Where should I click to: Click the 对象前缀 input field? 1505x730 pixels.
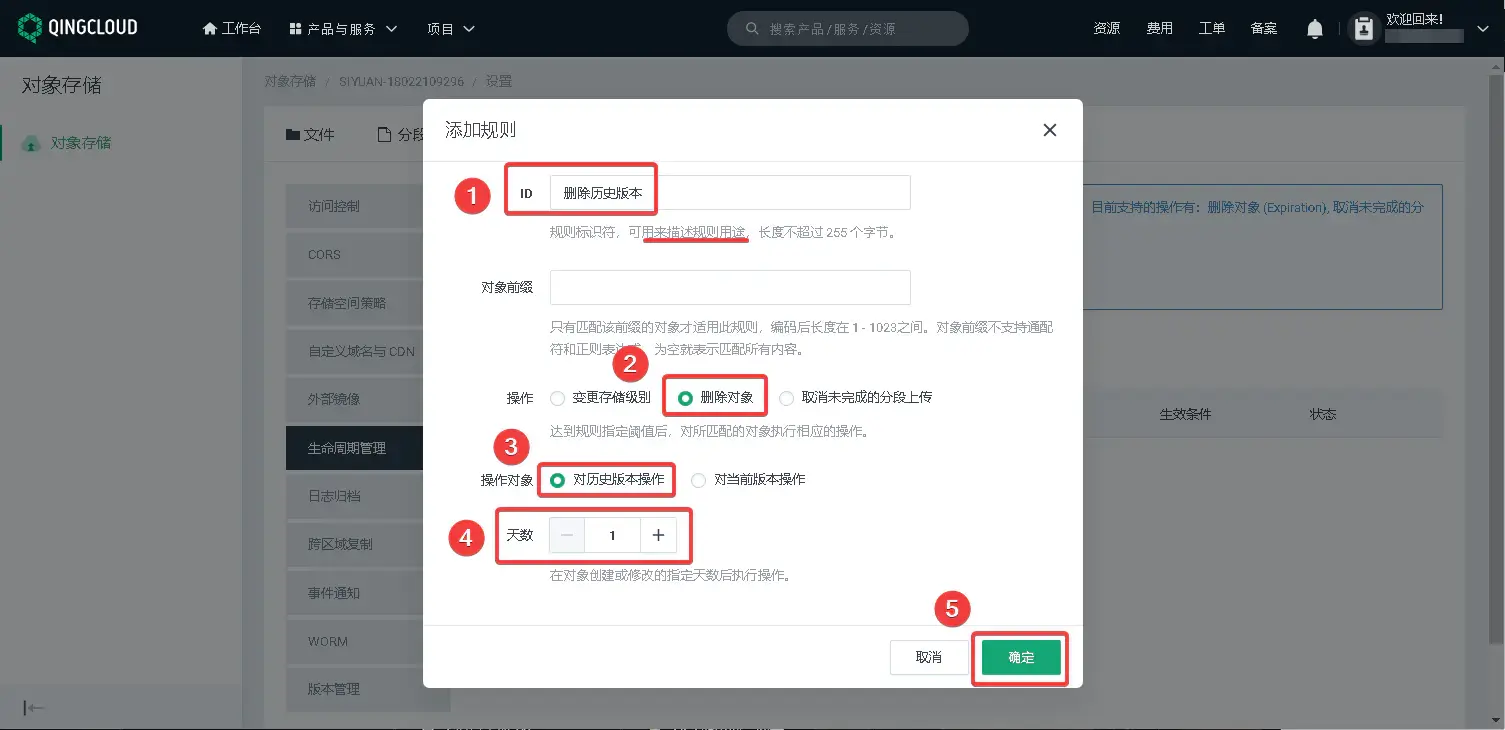[729, 287]
